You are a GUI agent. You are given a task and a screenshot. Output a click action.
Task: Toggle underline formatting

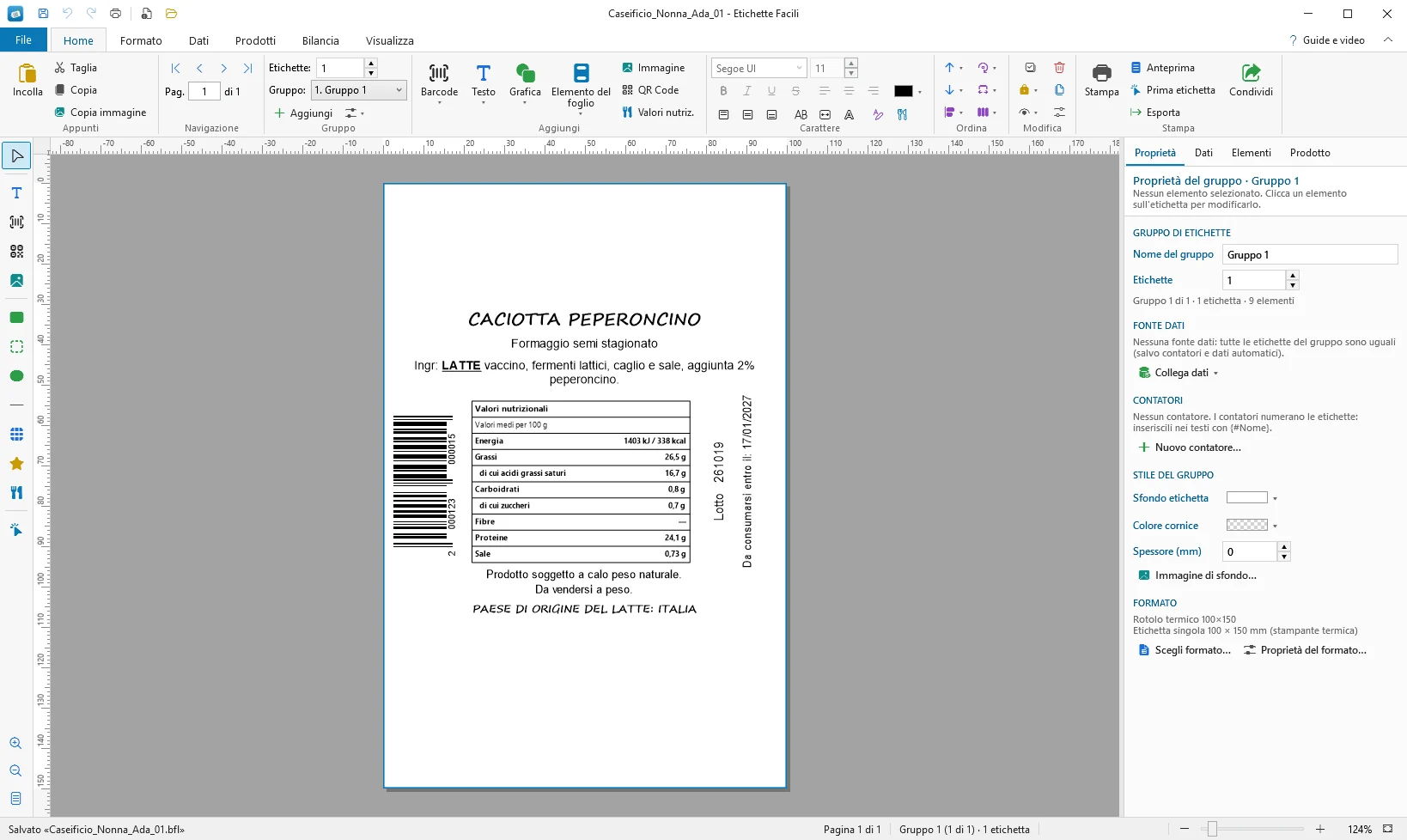click(771, 91)
